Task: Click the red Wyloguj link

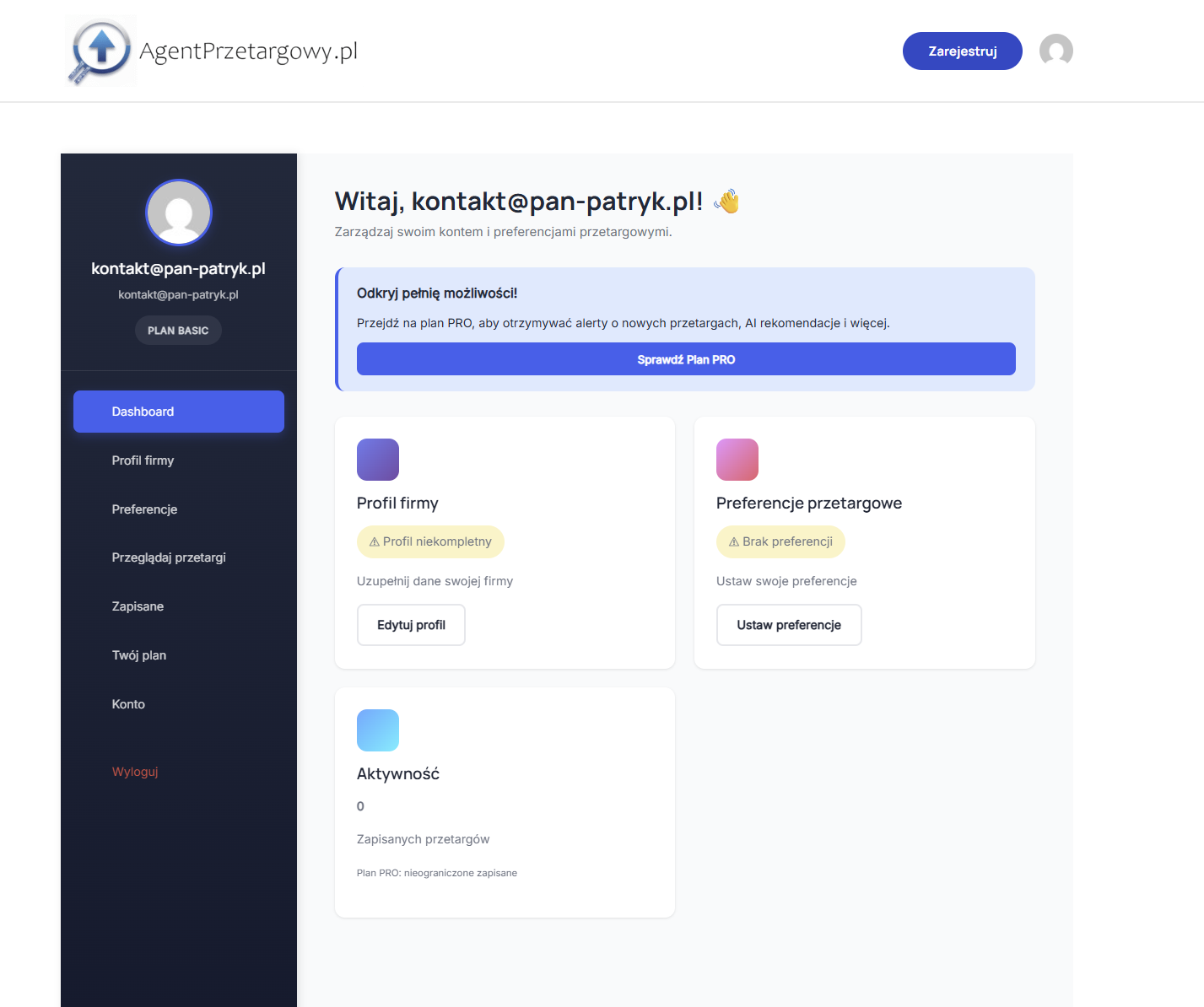Action: 135,772
